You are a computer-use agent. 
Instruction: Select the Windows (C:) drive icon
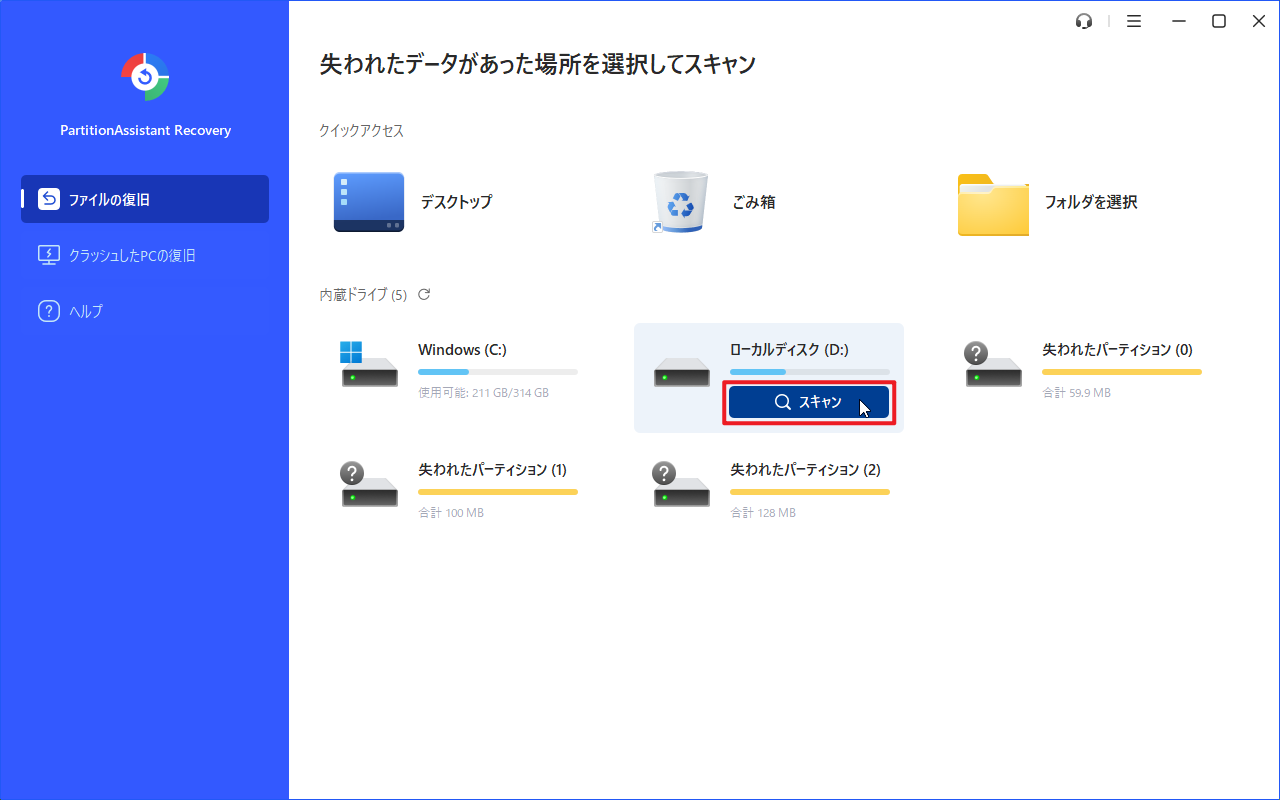tap(368, 365)
